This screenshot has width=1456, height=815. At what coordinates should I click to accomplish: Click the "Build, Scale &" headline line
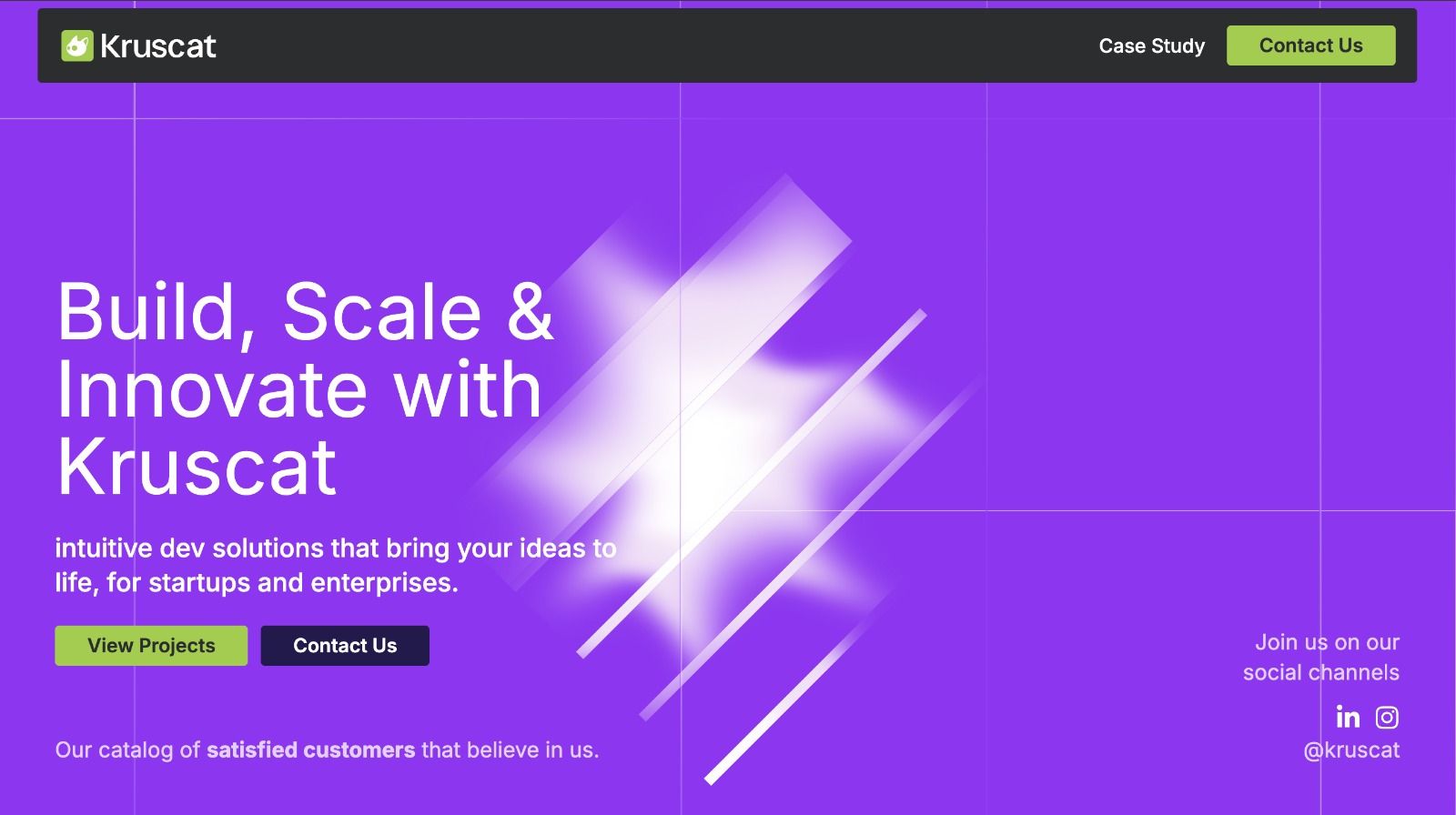coord(305,312)
